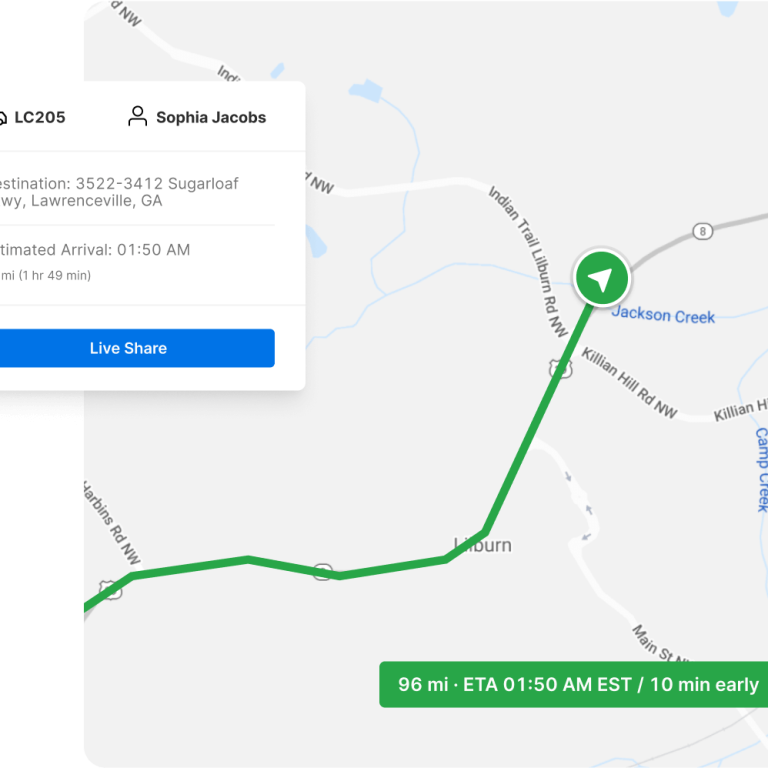
Task: Click the Jackson Creek label
Action: (663, 315)
